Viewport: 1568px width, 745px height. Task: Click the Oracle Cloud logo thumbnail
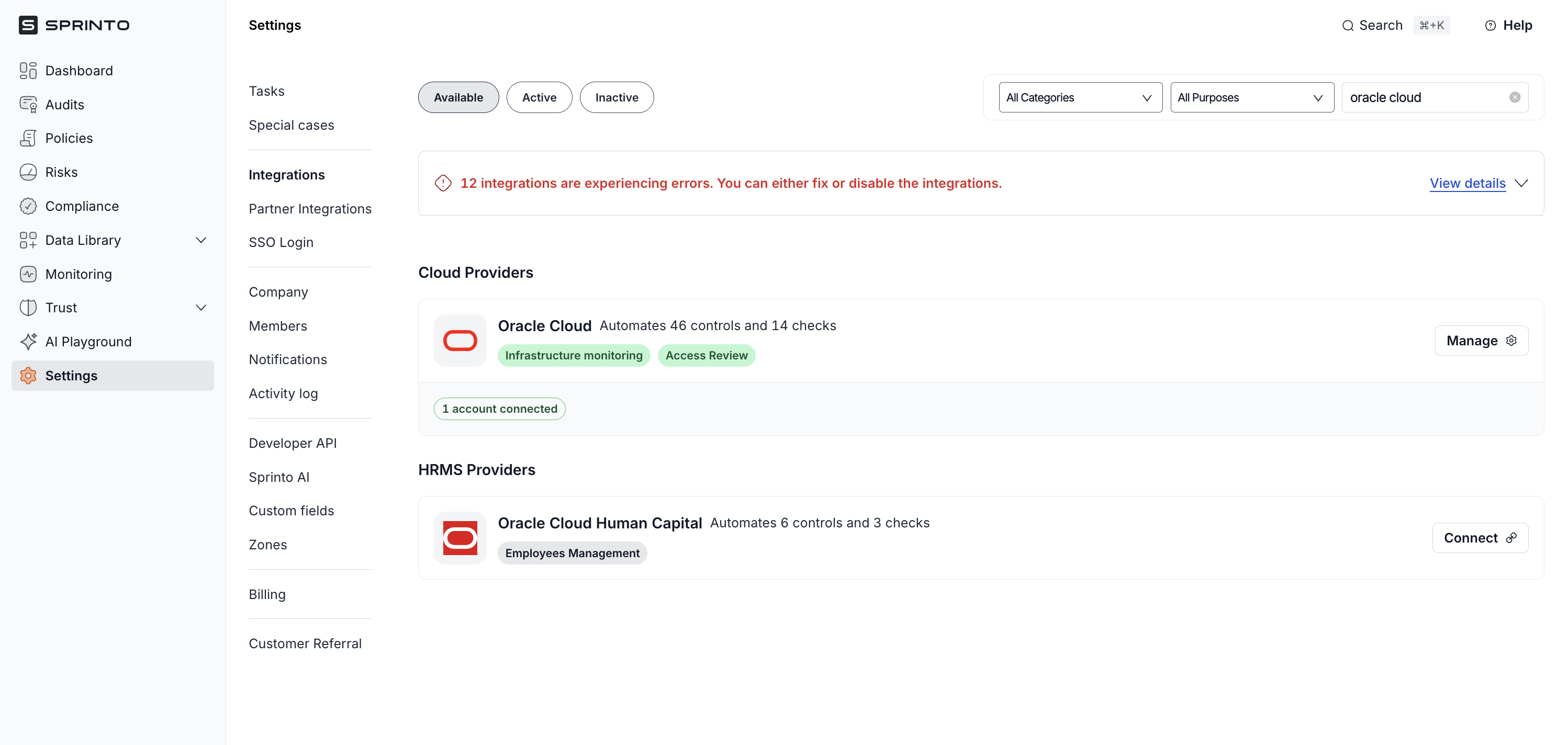point(460,340)
